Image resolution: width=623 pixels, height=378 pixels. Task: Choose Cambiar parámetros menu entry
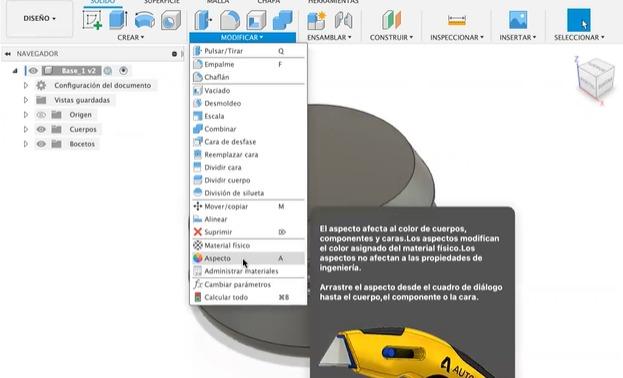tap(248, 285)
